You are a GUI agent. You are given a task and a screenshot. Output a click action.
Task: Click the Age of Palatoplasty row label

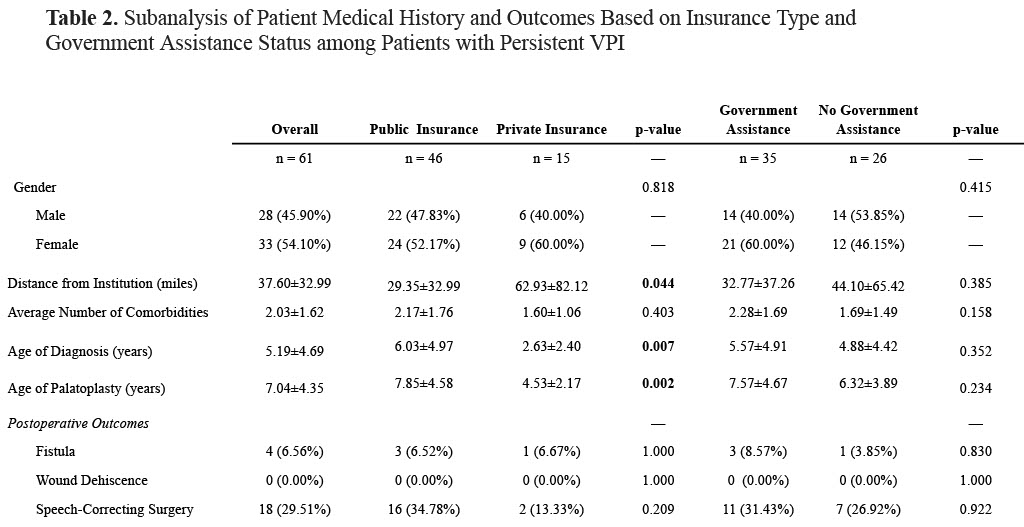(x=86, y=389)
